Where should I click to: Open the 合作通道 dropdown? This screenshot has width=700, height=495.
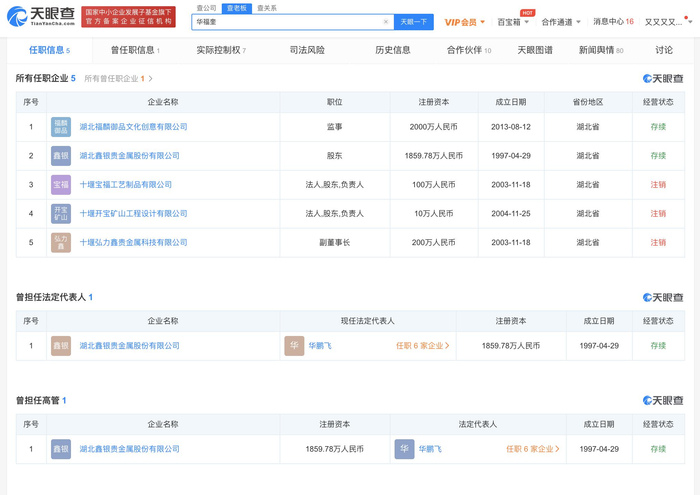[560, 22]
